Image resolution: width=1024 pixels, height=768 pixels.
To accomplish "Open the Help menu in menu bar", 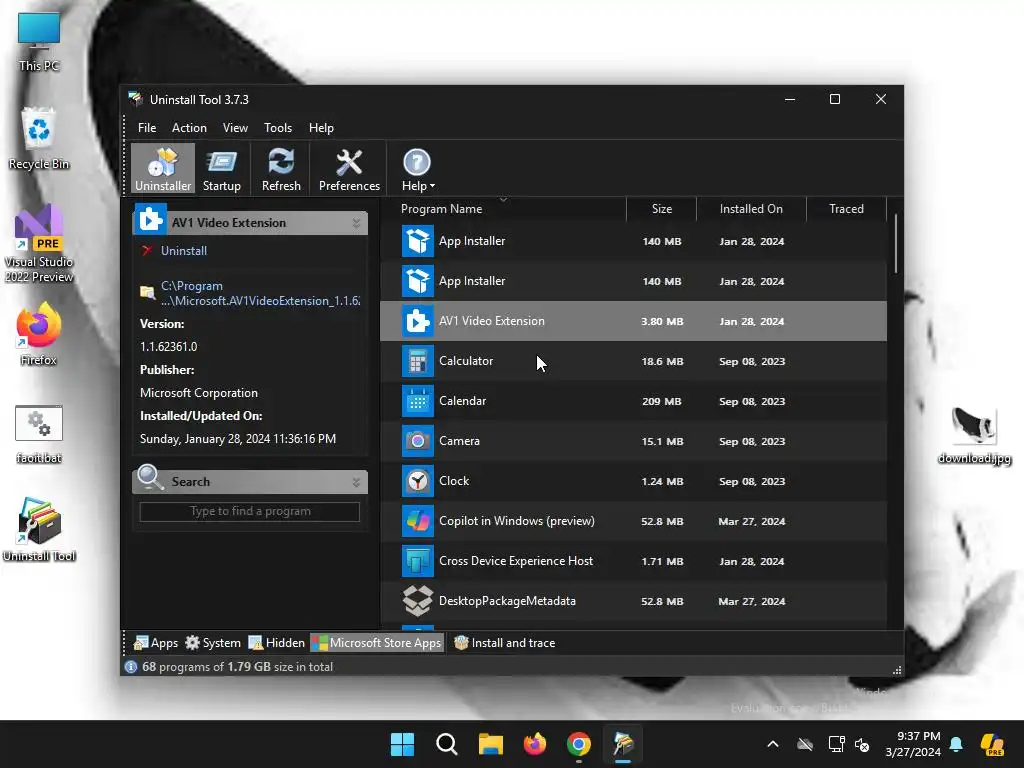I will click(321, 128).
